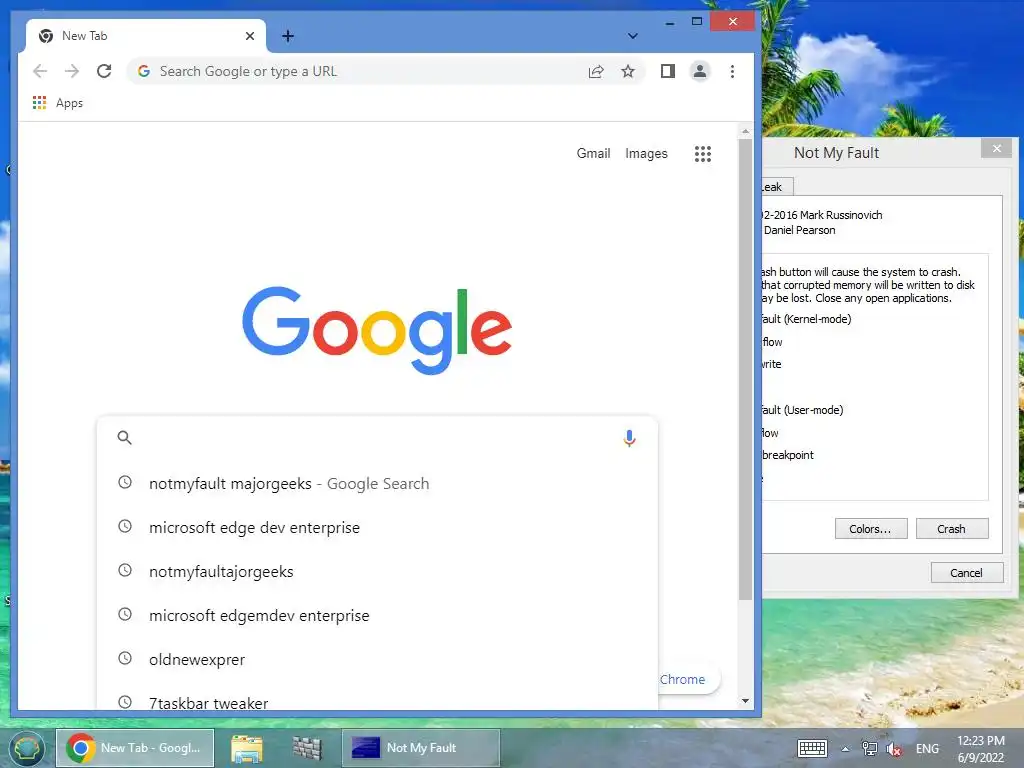The image size is (1024, 768).
Task: Select suggestion oldnewexprer
Action: coord(377,659)
